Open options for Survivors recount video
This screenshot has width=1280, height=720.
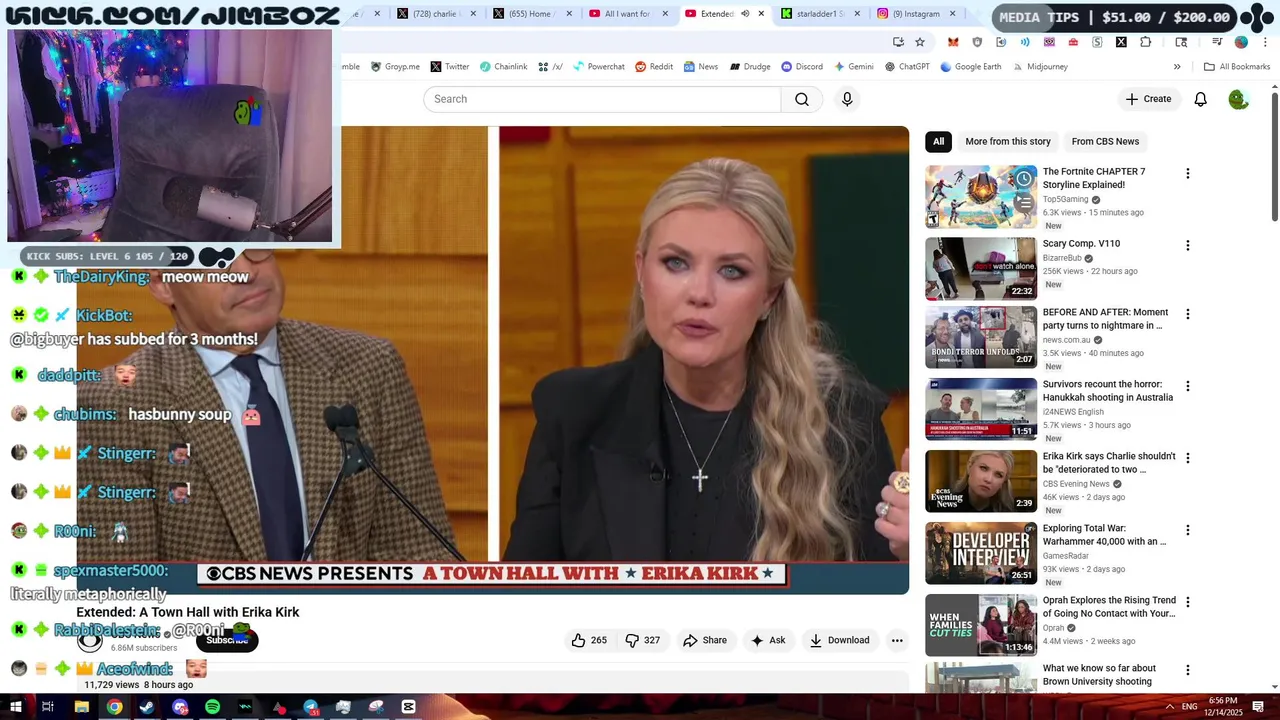[1187, 386]
